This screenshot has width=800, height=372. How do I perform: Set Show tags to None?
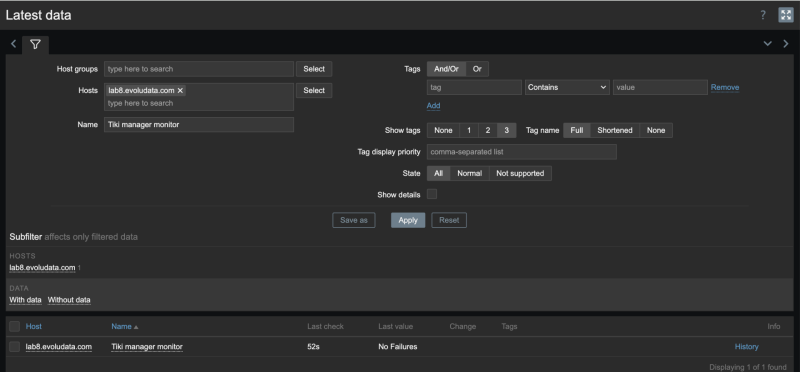tap(443, 130)
